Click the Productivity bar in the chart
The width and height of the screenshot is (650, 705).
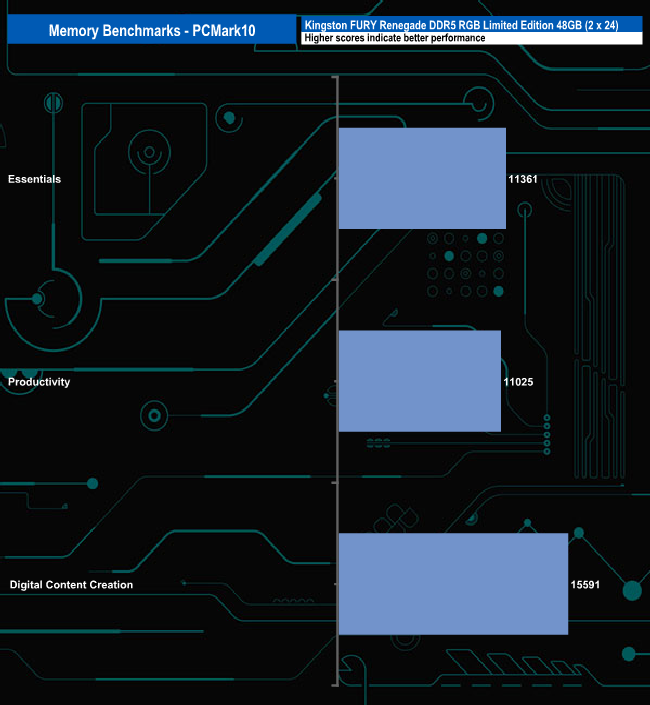point(420,381)
